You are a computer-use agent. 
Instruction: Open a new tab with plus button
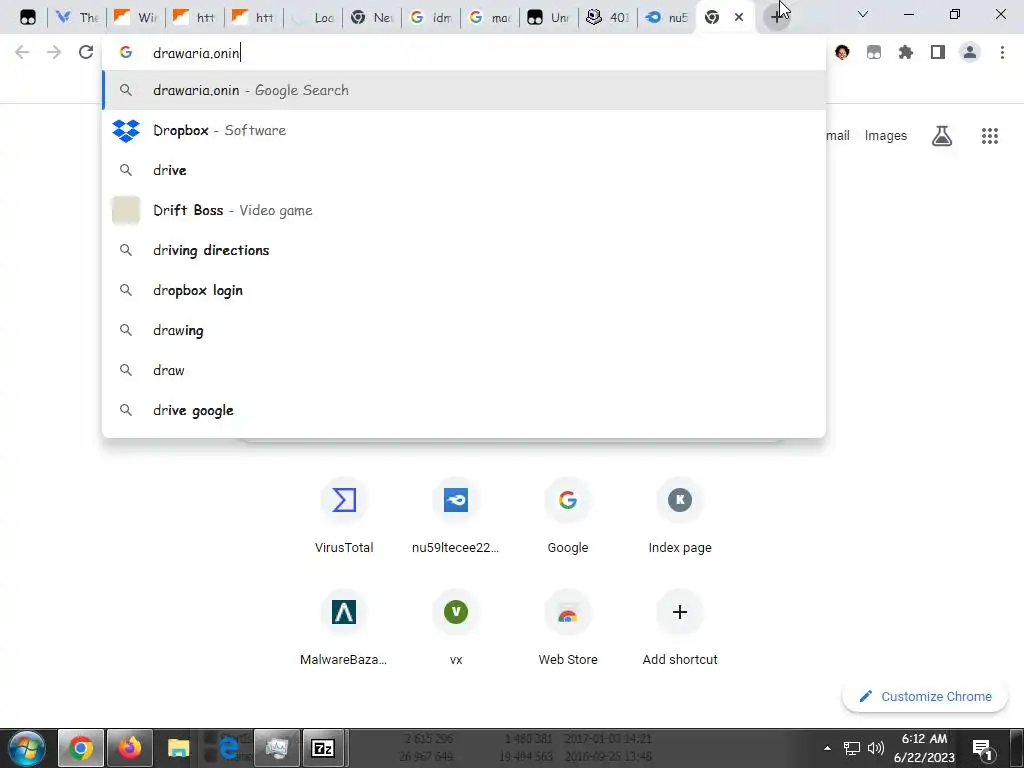[x=776, y=17]
